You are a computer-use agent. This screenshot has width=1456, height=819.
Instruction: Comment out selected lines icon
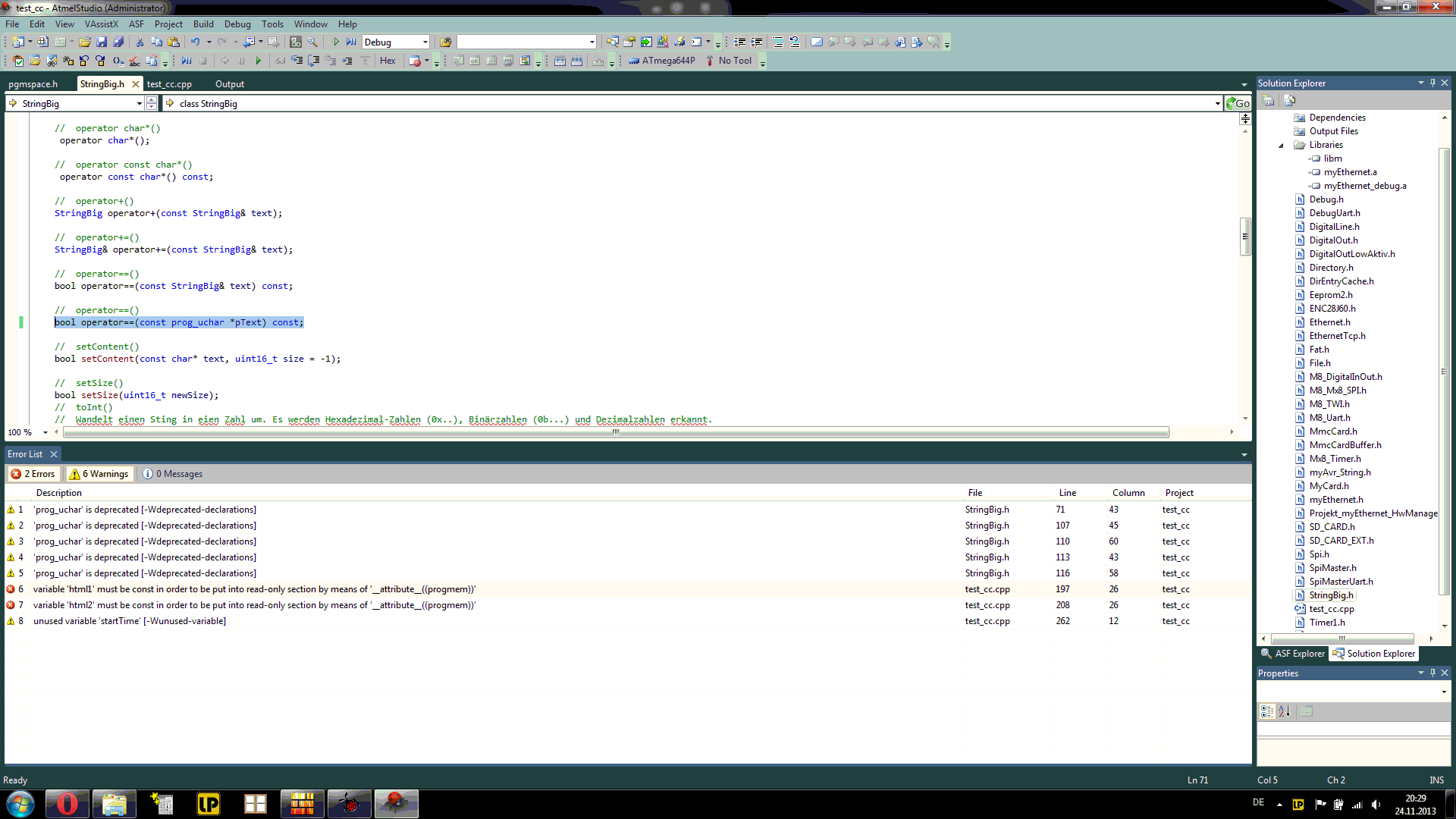[x=778, y=42]
